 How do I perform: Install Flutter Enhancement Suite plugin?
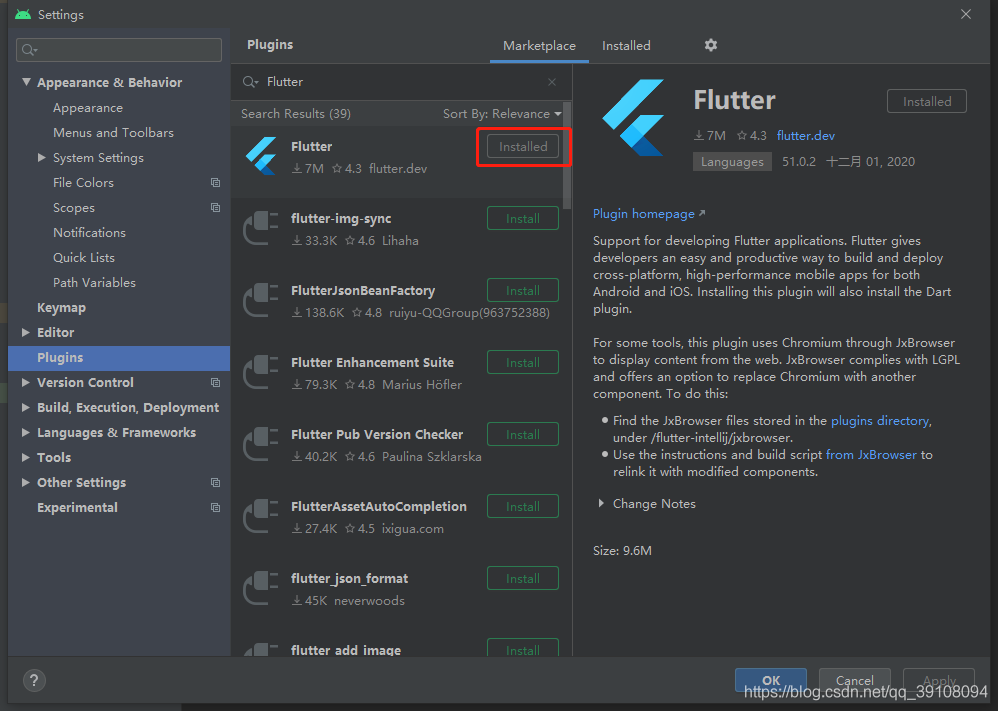pos(523,362)
